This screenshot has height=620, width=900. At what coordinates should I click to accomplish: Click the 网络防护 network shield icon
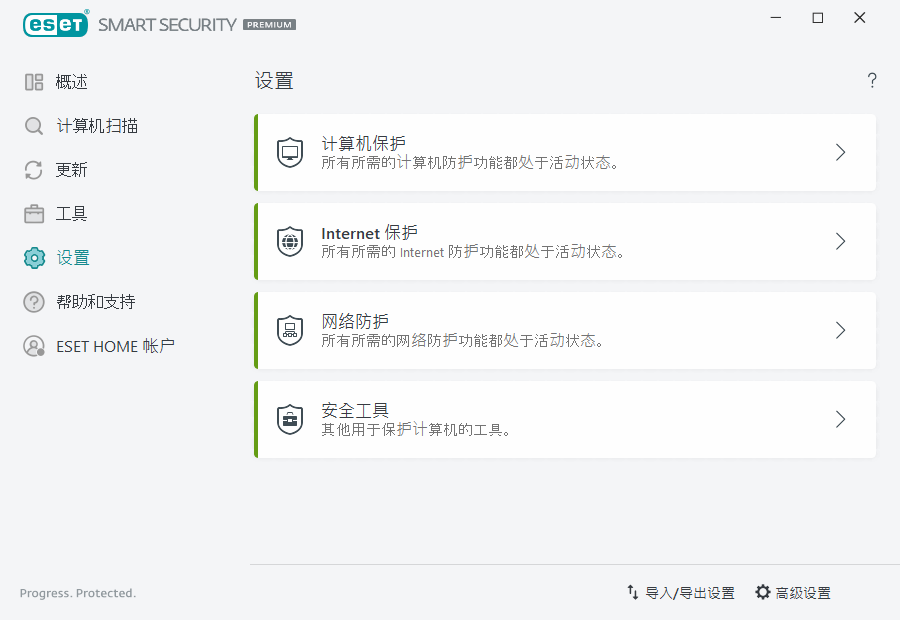pos(289,330)
